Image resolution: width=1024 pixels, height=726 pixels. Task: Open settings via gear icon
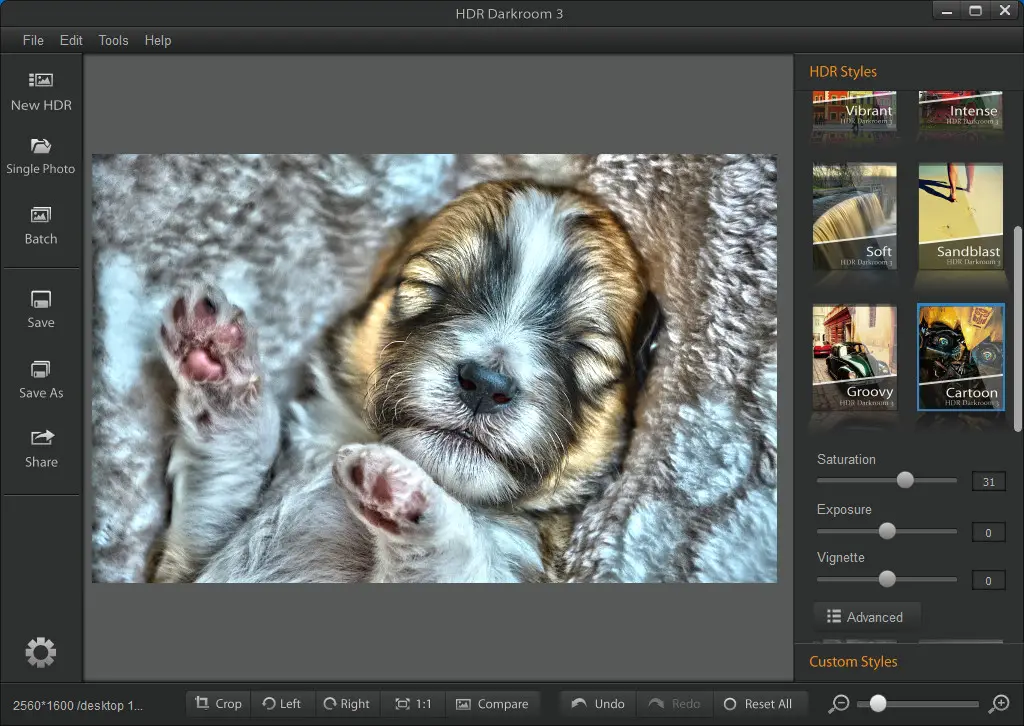pyautogui.click(x=41, y=653)
